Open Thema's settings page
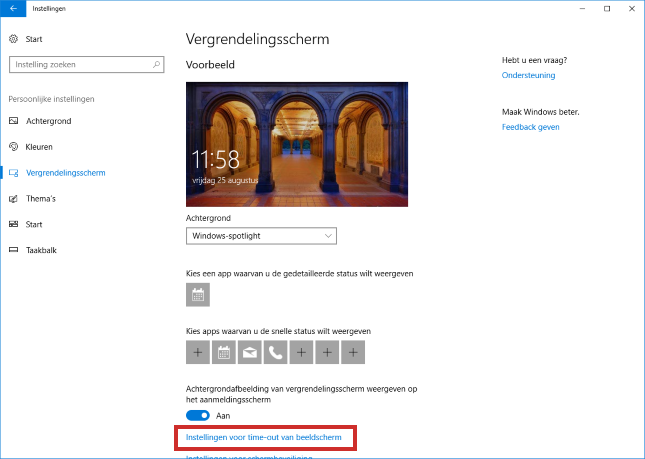The width and height of the screenshot is (645, 459). point(41,199)
